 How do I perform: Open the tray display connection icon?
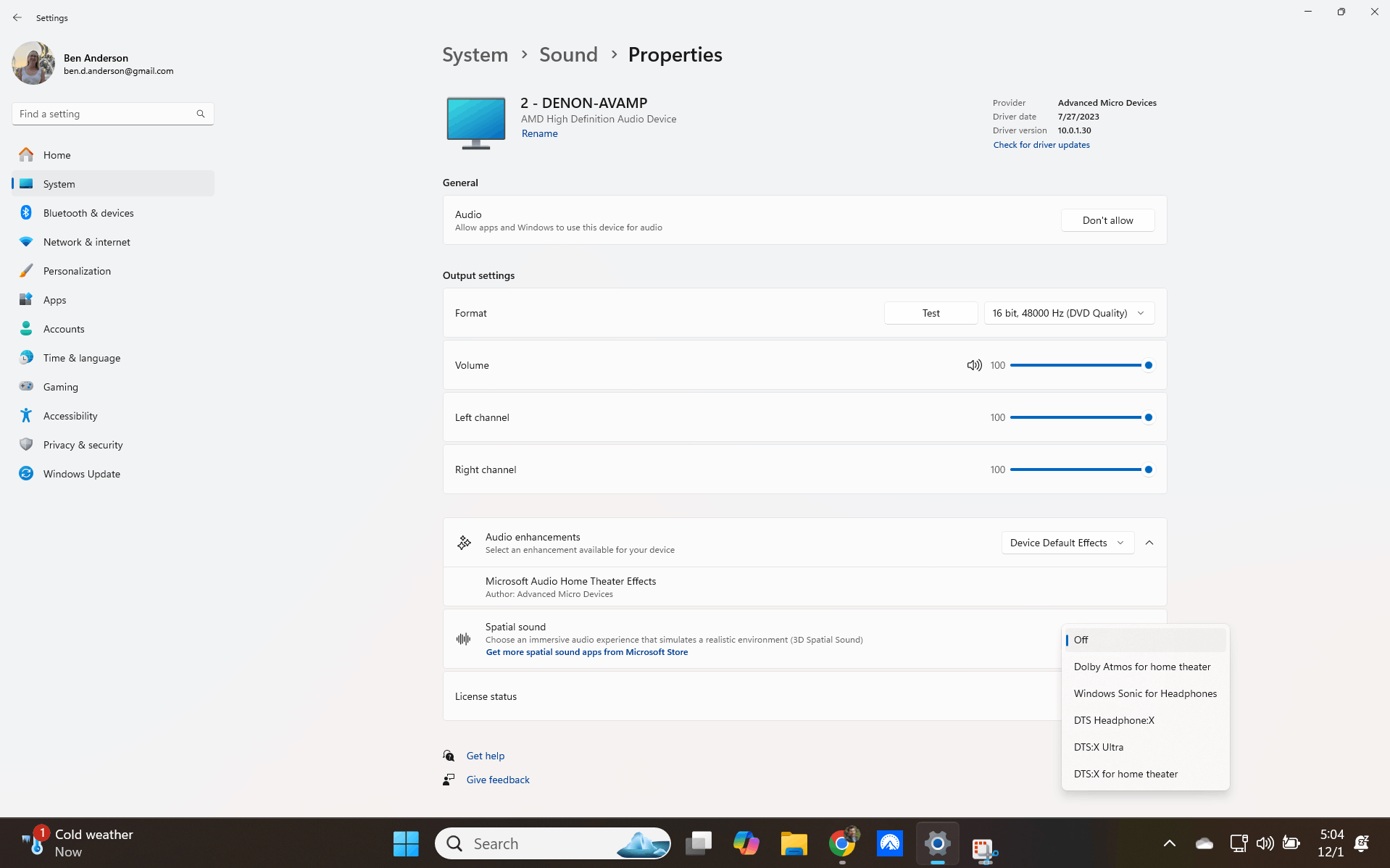(x=1239, y=843)
